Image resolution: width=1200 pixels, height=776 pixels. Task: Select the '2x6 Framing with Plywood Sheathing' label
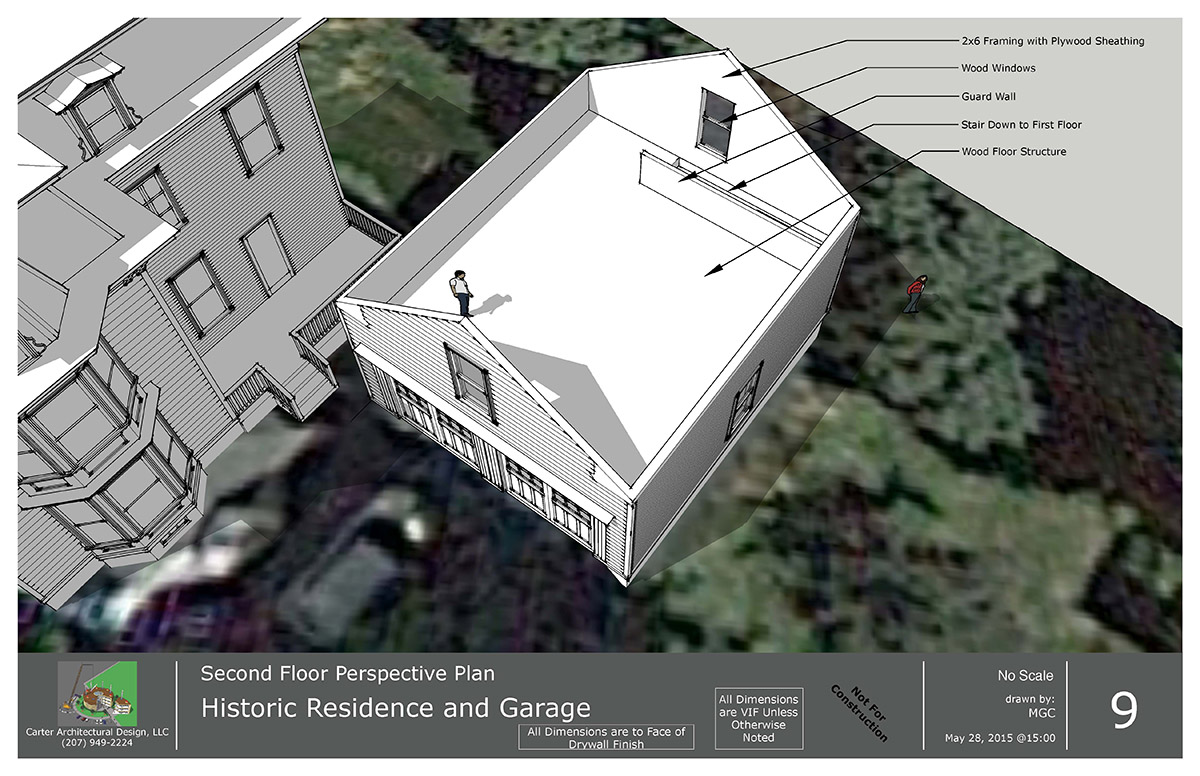pos(1053,41)
